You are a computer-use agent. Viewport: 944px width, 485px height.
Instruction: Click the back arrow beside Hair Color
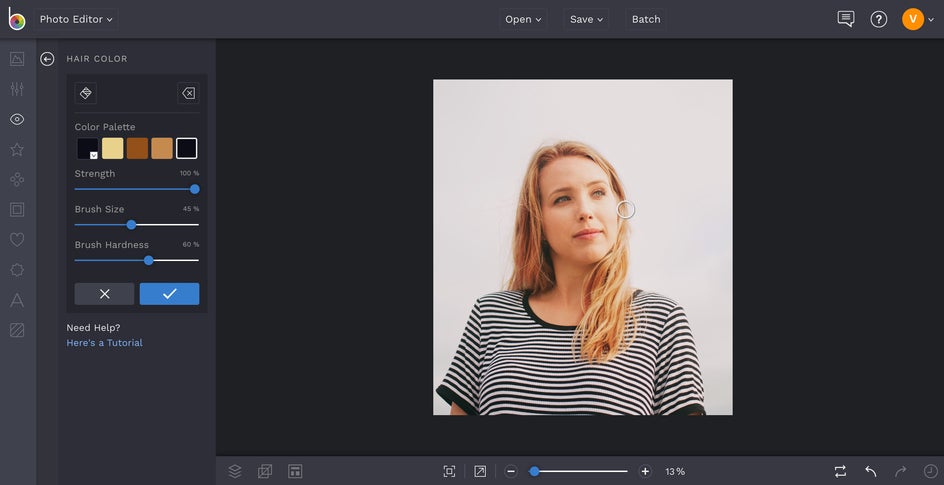coord(47,59)
